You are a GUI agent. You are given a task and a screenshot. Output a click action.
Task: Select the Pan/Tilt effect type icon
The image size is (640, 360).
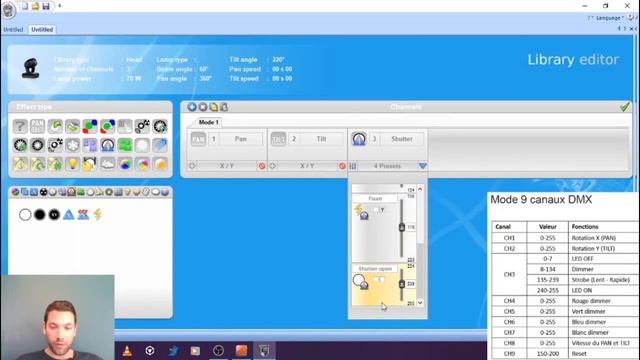coord(37,127)
